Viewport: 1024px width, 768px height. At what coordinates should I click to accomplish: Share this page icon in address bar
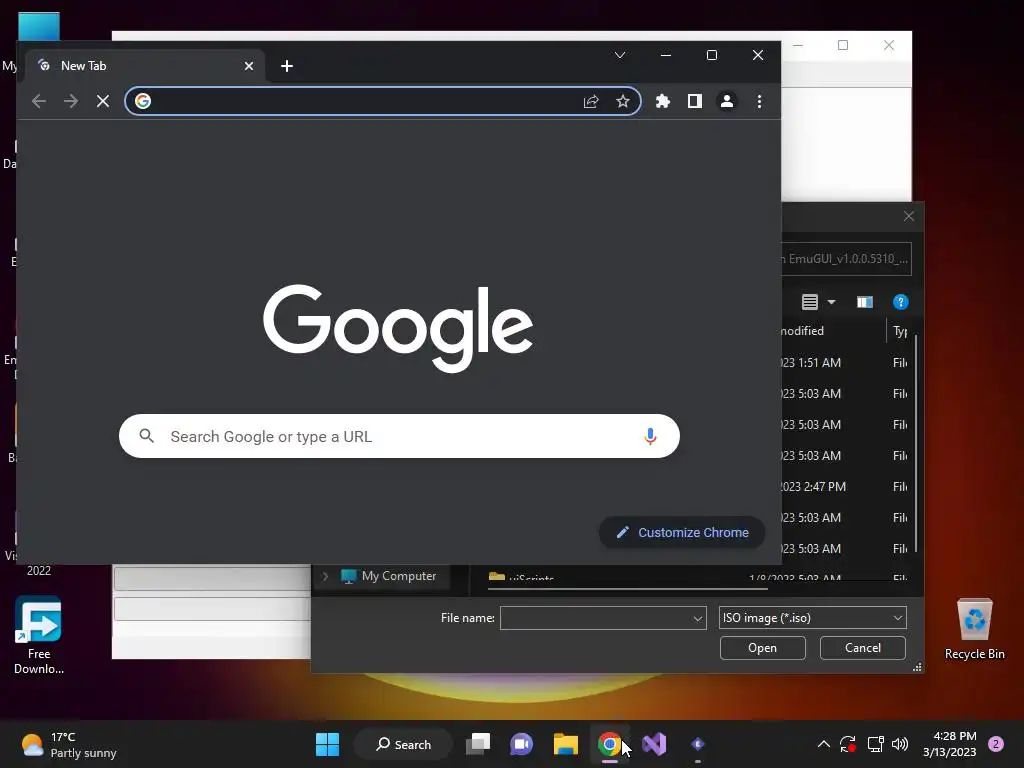591,101
